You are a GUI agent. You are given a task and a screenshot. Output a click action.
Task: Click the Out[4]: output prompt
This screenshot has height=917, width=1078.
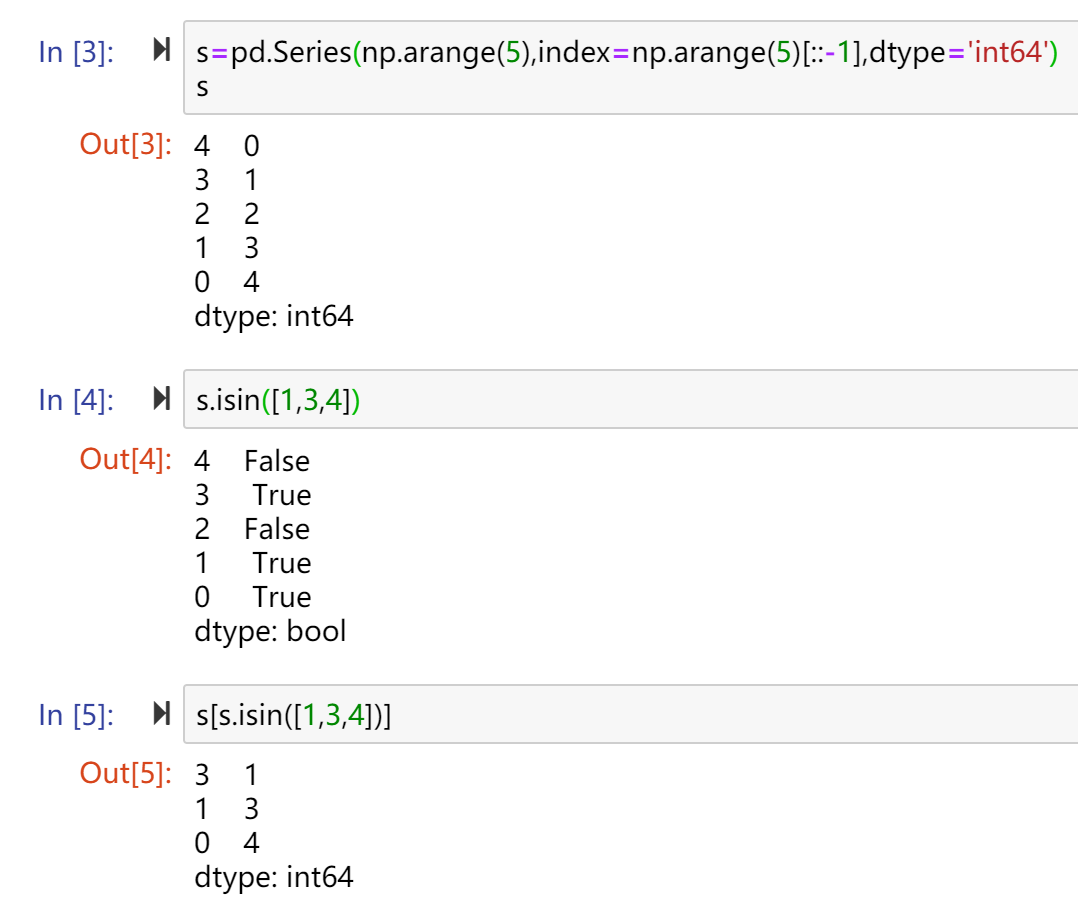[x=126, y=459]
